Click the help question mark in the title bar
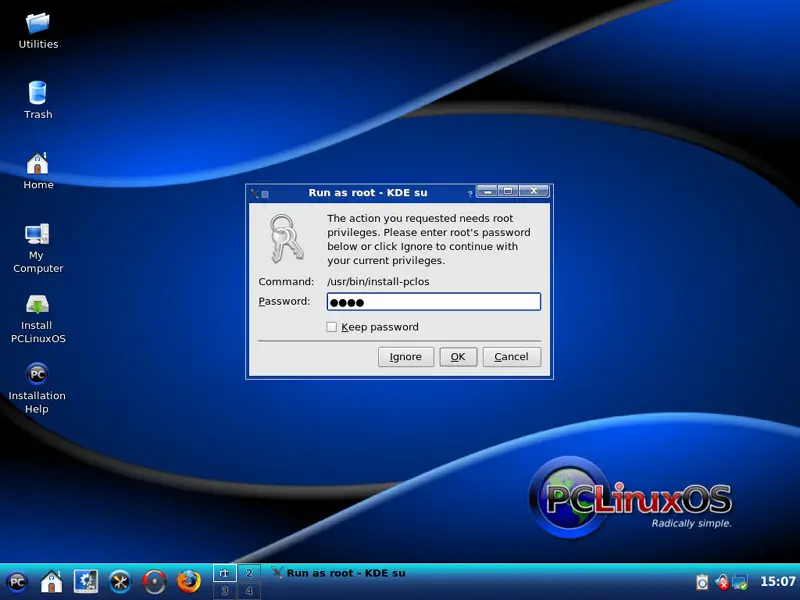 (x=470, y=194)
